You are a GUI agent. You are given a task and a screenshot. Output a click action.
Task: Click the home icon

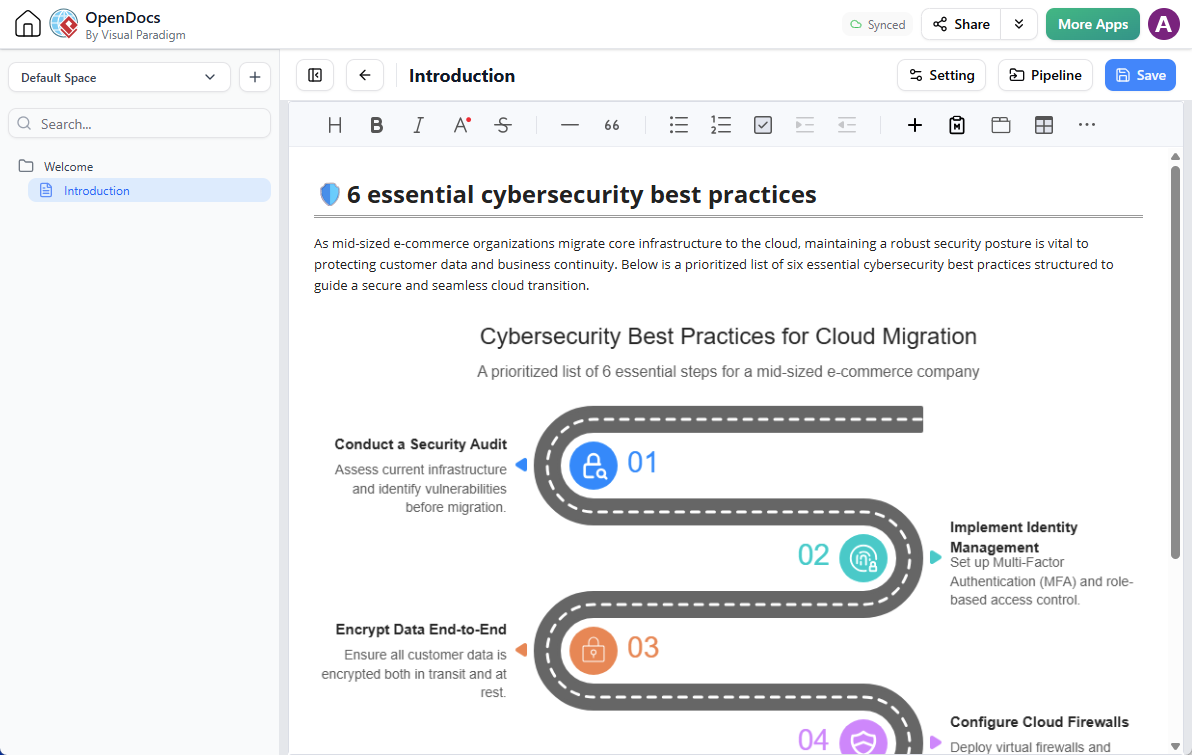27,24
